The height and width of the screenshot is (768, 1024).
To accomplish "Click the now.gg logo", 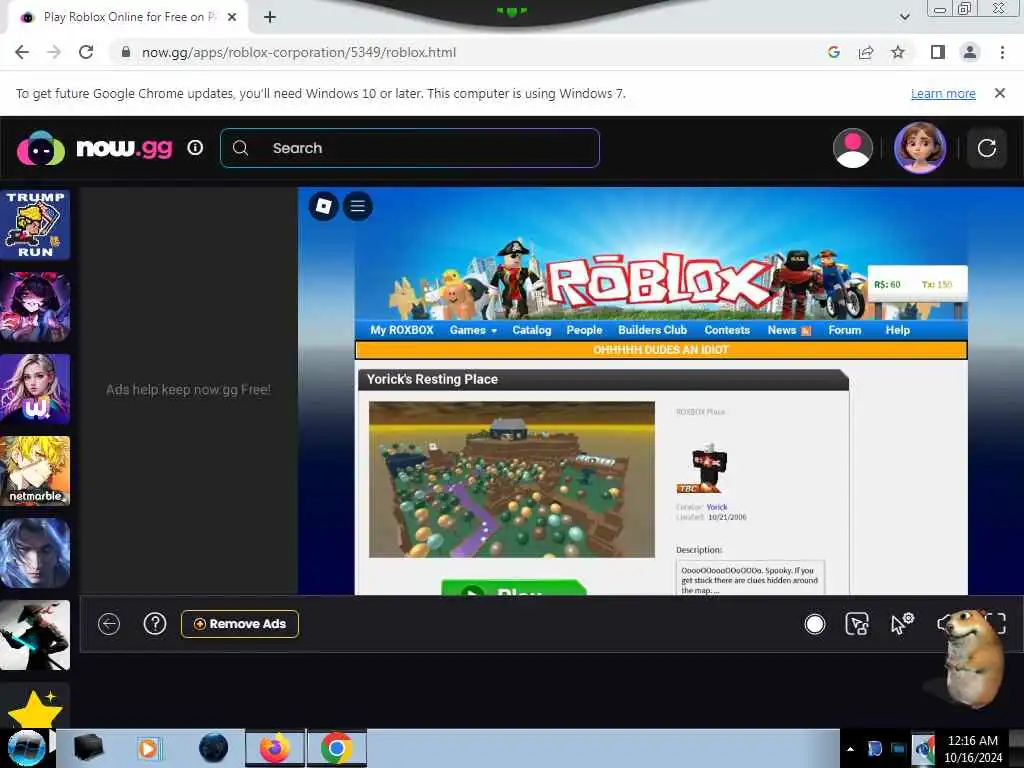I will 95,148.
